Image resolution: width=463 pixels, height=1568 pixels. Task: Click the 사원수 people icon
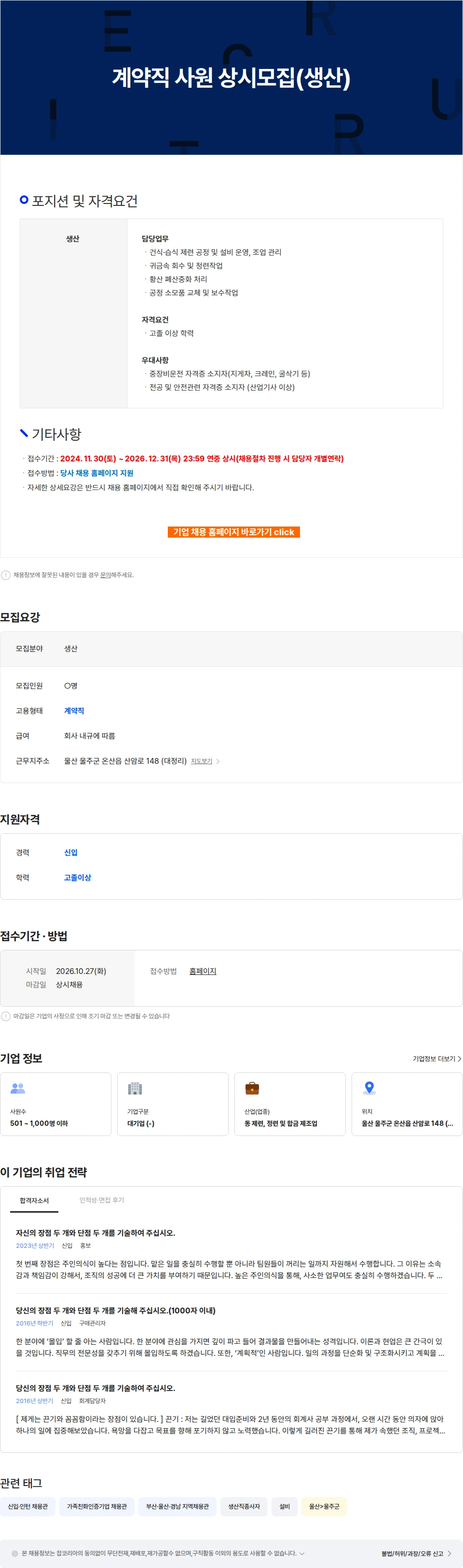point(18,1088)
